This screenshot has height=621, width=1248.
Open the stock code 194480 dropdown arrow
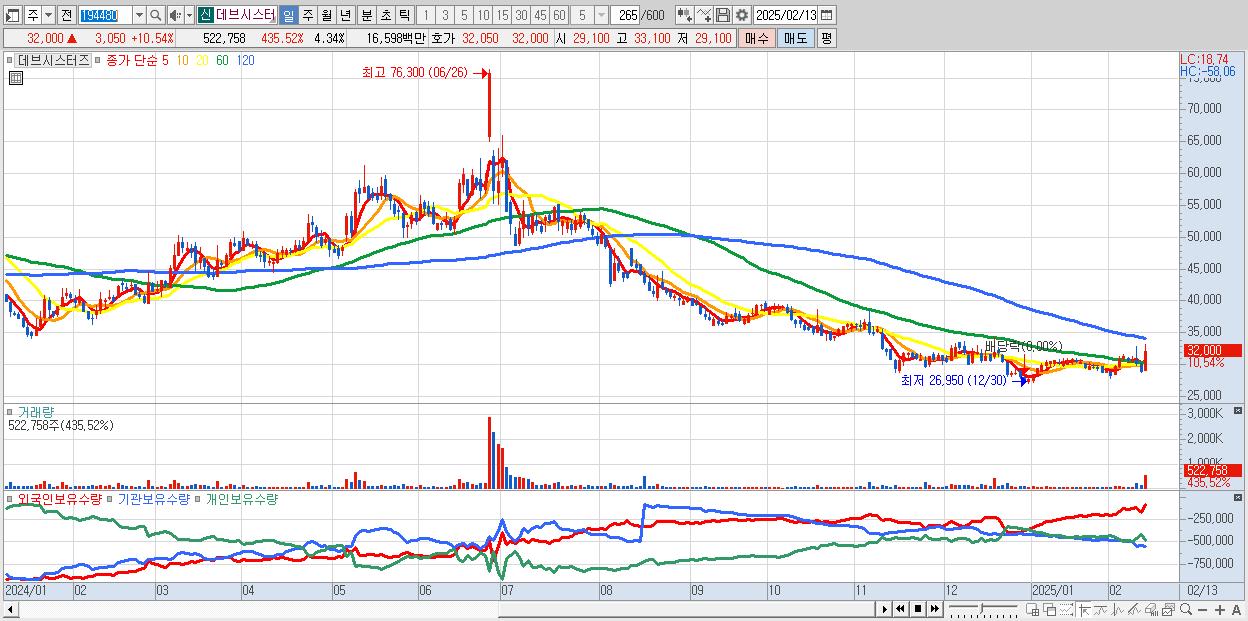tap(139, 15)
